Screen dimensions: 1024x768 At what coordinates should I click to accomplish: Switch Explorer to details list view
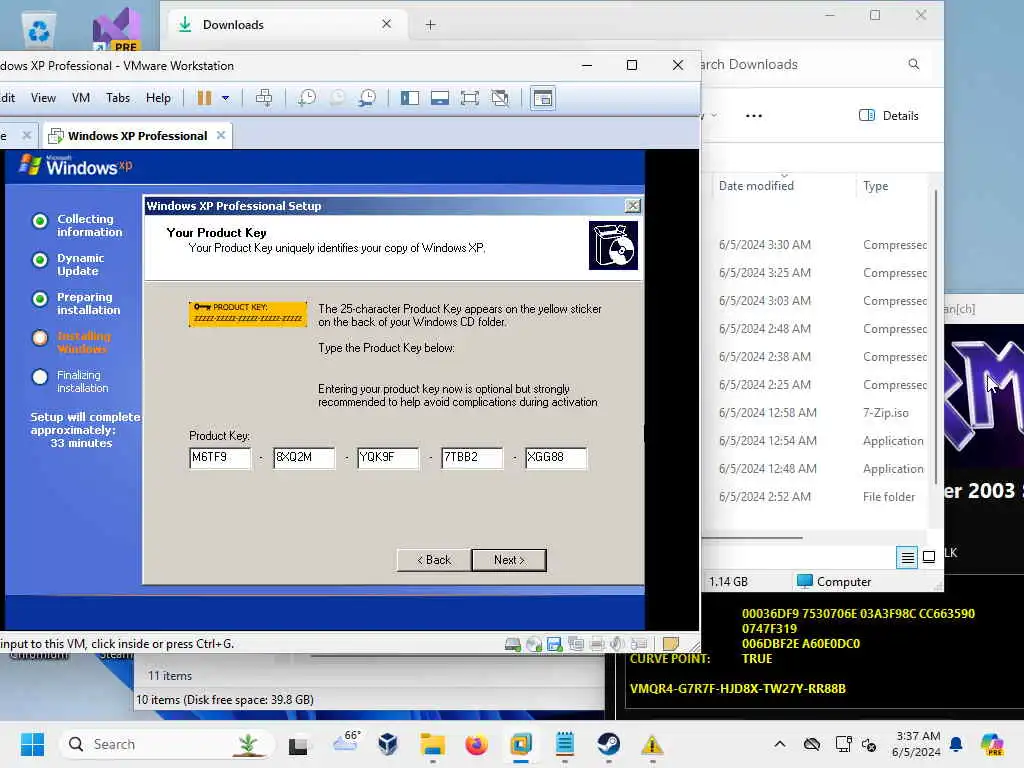[x=907, y=558]
